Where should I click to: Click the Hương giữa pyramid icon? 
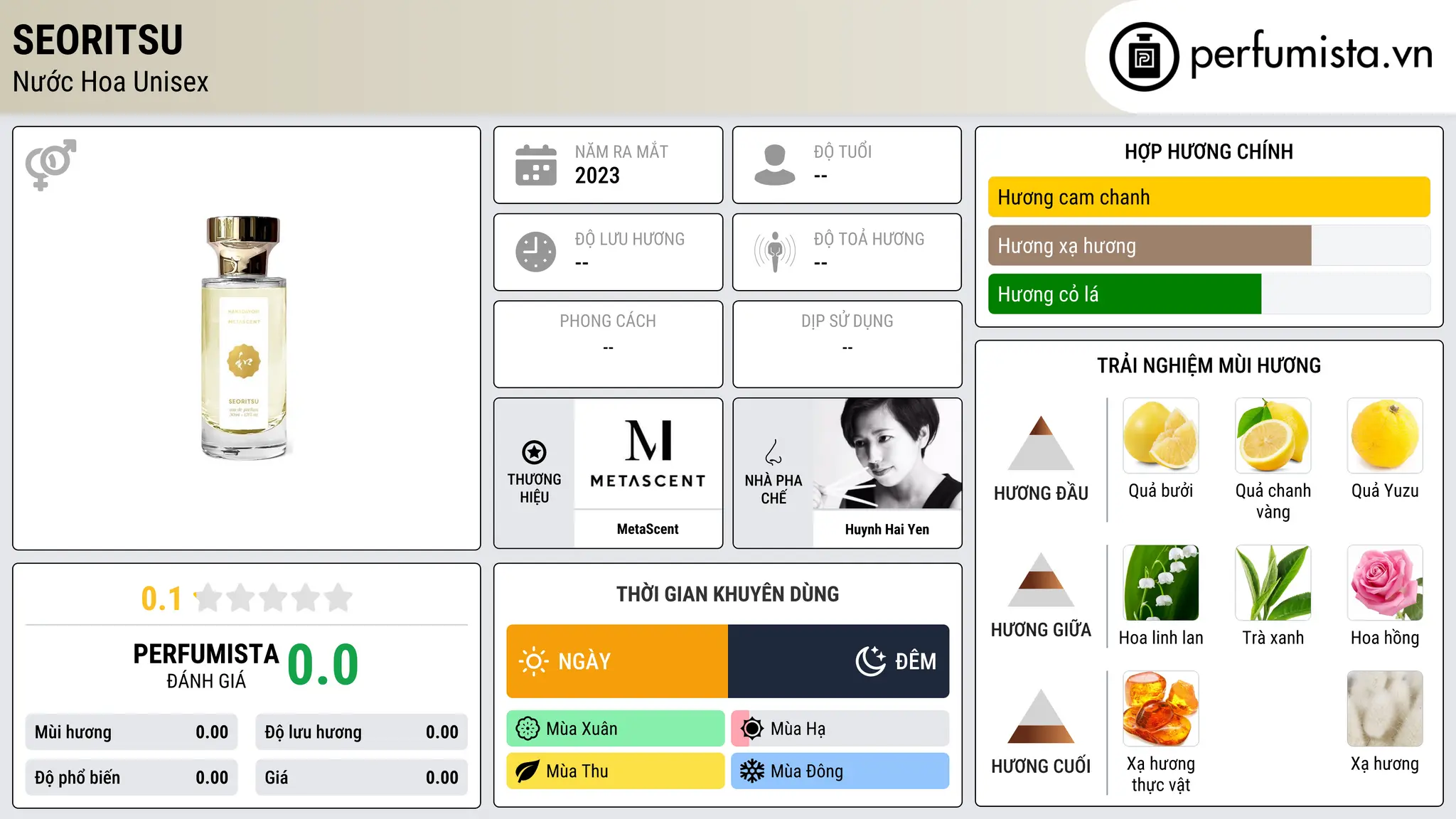[1041, 579]
